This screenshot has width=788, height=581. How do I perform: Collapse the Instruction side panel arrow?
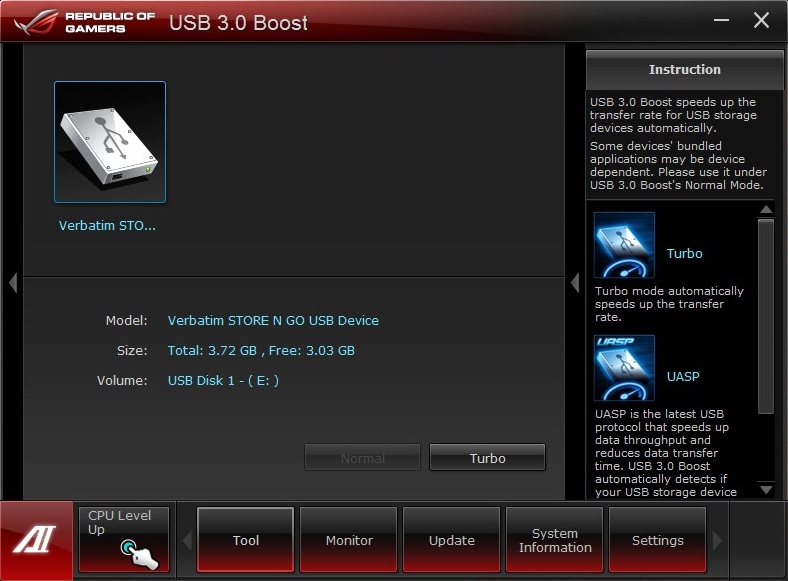point(575,282)
